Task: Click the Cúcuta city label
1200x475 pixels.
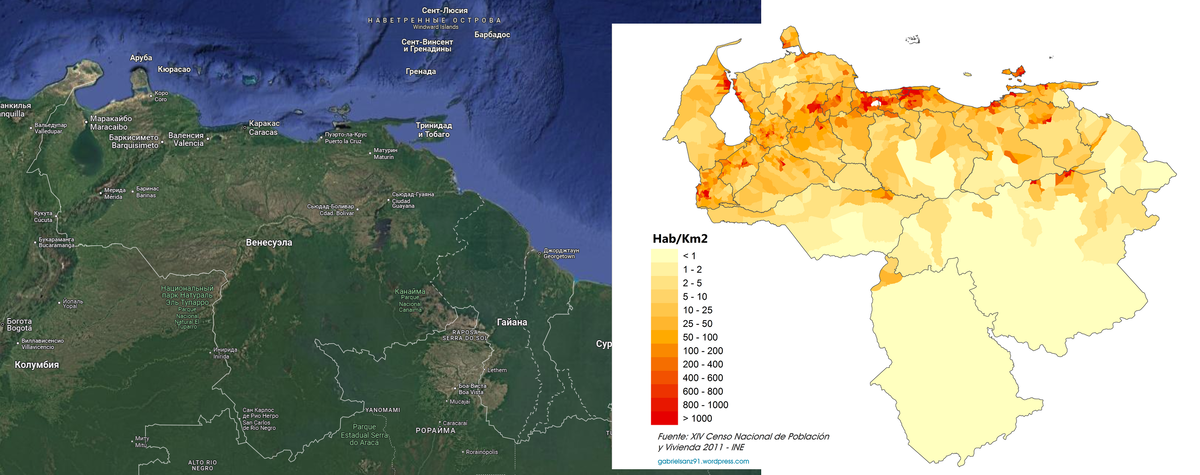Action: click(x=42, y=216)
